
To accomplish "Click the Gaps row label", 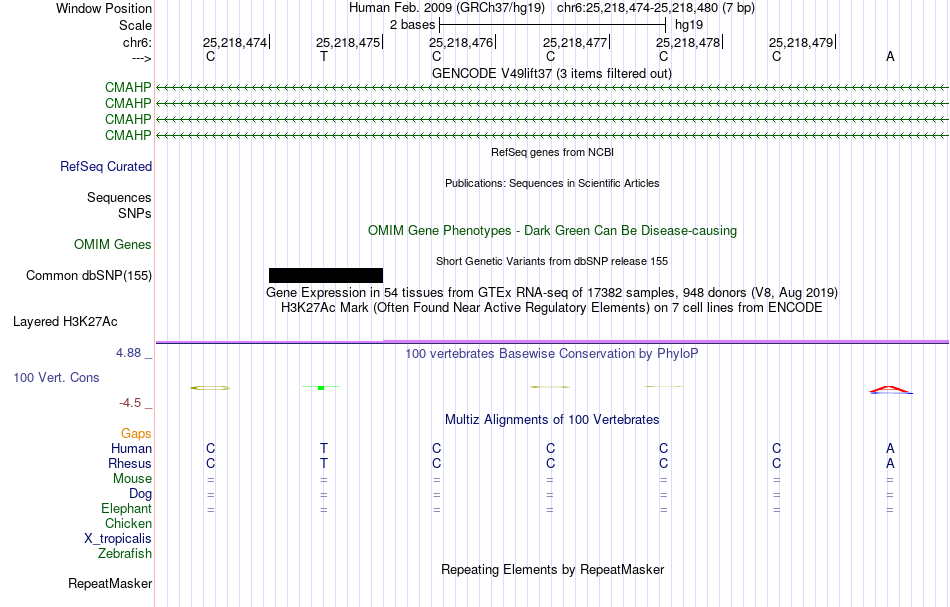I will [136, 433].
